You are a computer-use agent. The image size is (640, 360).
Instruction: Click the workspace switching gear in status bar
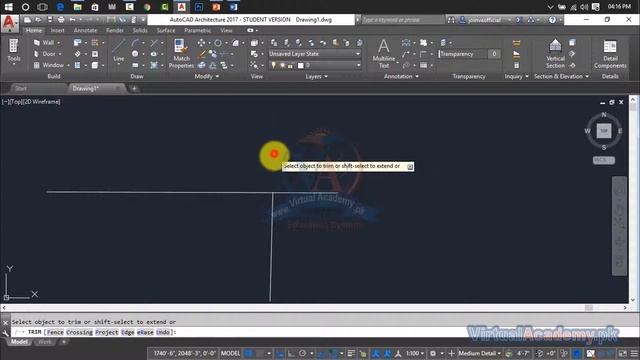click(x=433, y=353)
